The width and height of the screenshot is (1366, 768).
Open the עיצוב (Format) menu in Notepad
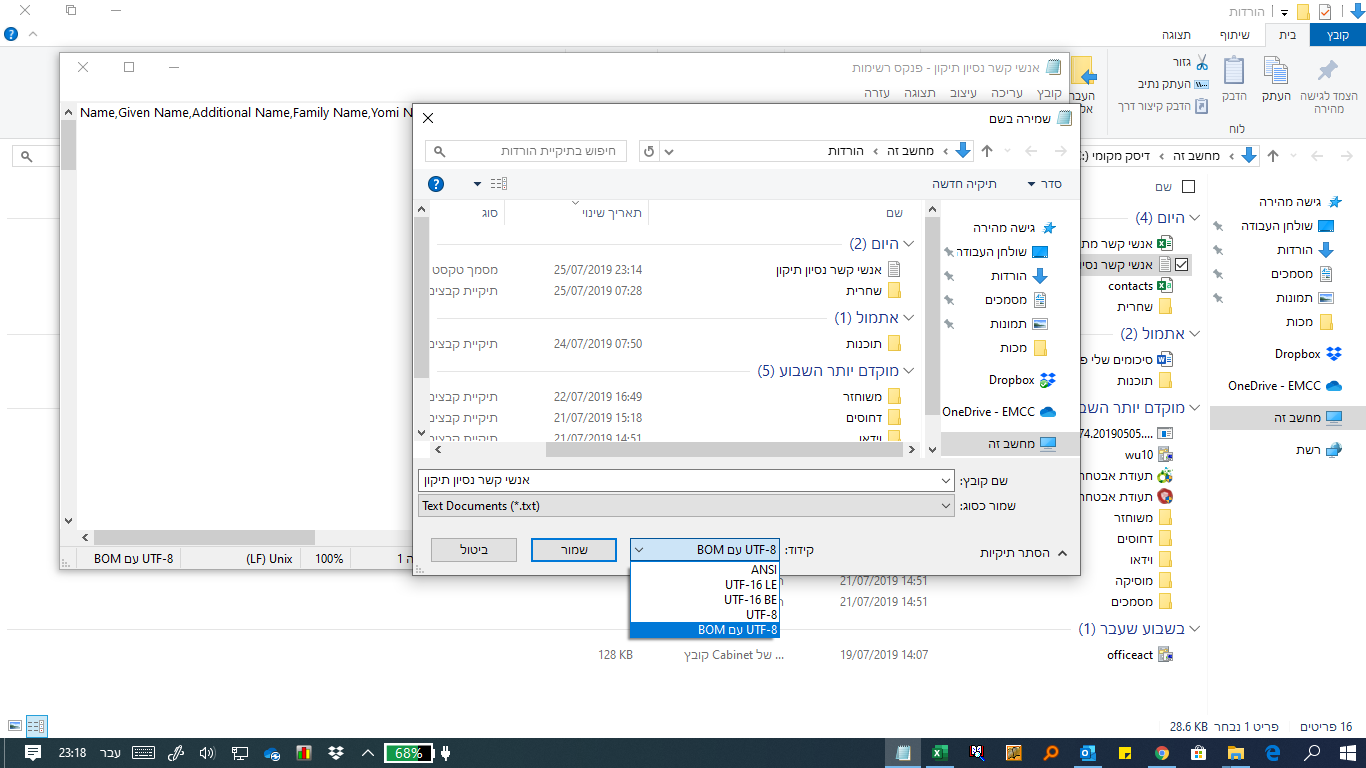[963, 92]
